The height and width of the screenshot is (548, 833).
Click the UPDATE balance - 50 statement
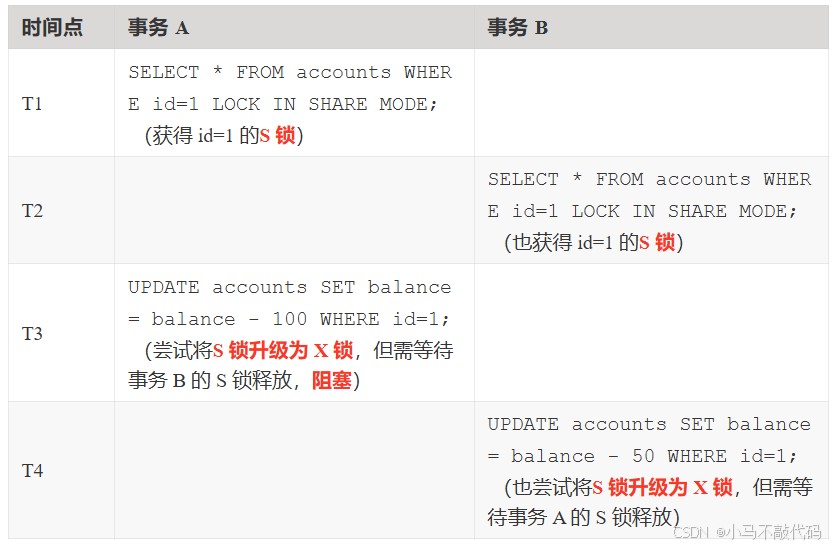coord(649,440)
